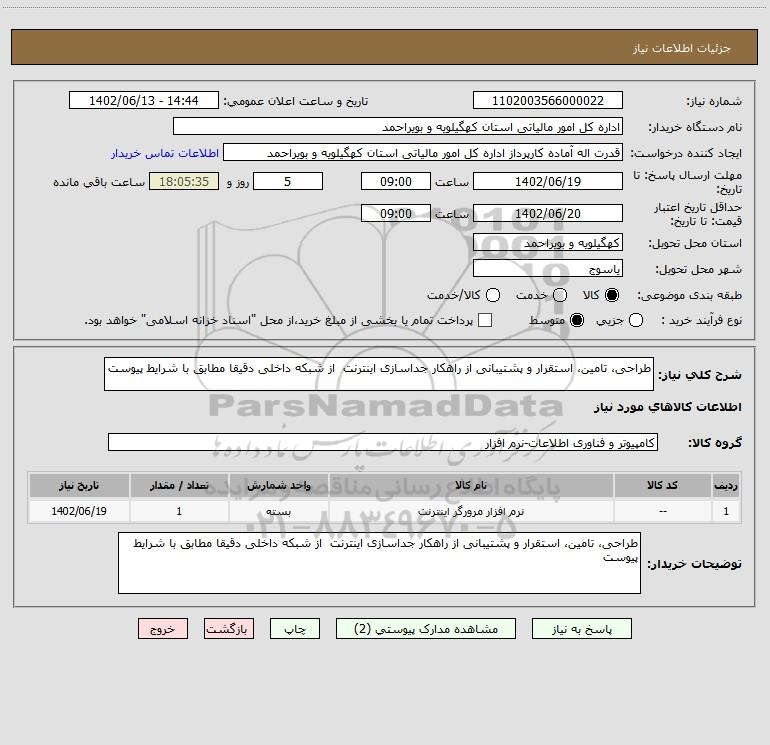Click the table cell نرم افزار مرورگر اینترنت

pyautogui.click(x=471, y=512)
